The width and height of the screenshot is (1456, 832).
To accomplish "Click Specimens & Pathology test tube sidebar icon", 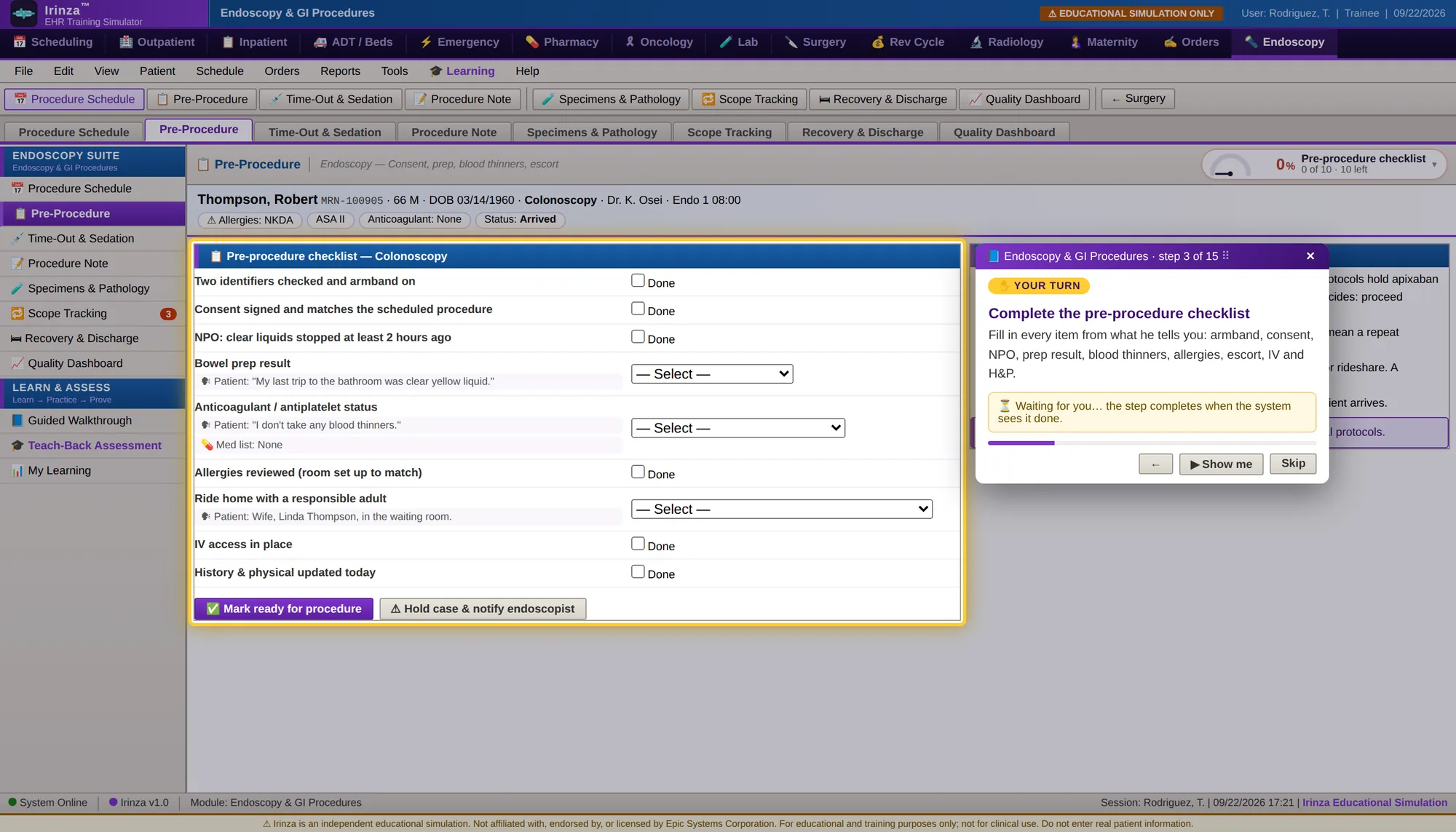I will pyautogui.click(x=17, y=289).
